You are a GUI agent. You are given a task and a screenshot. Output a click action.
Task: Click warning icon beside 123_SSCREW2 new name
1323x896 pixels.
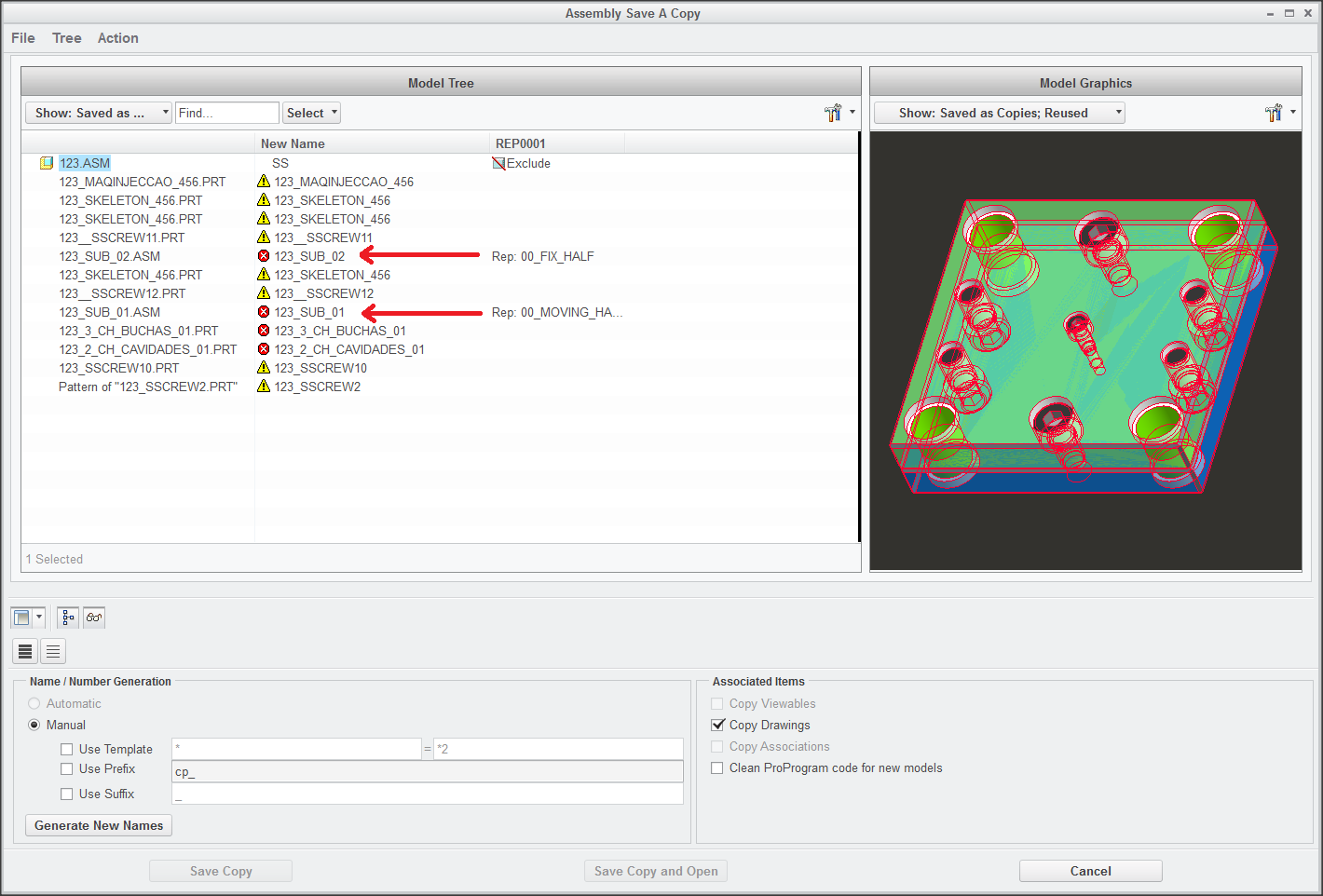coord(264,387)
